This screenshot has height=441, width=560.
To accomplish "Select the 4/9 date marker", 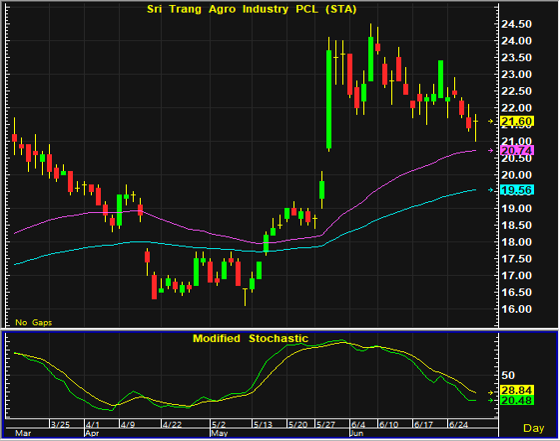I will [x=128, y=425].
